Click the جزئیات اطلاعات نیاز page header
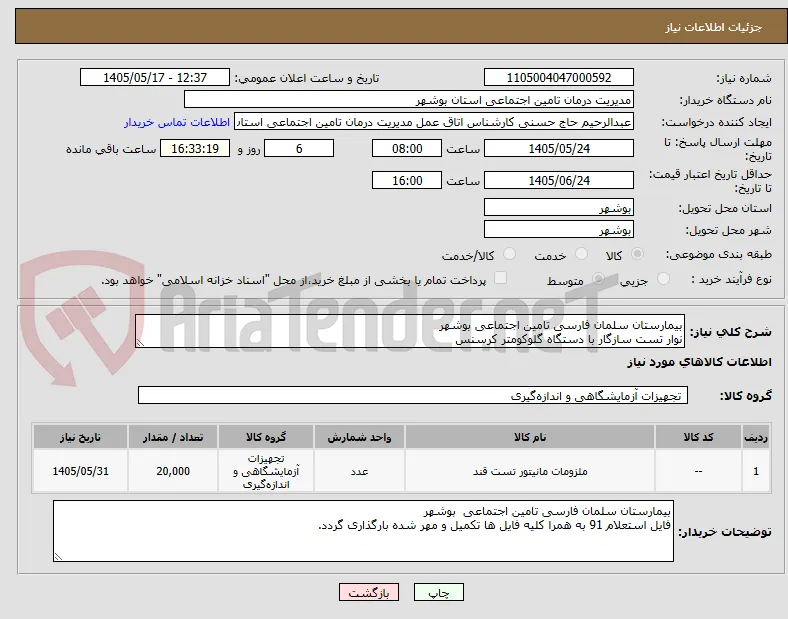788x619 pixels. pos(714,27)
